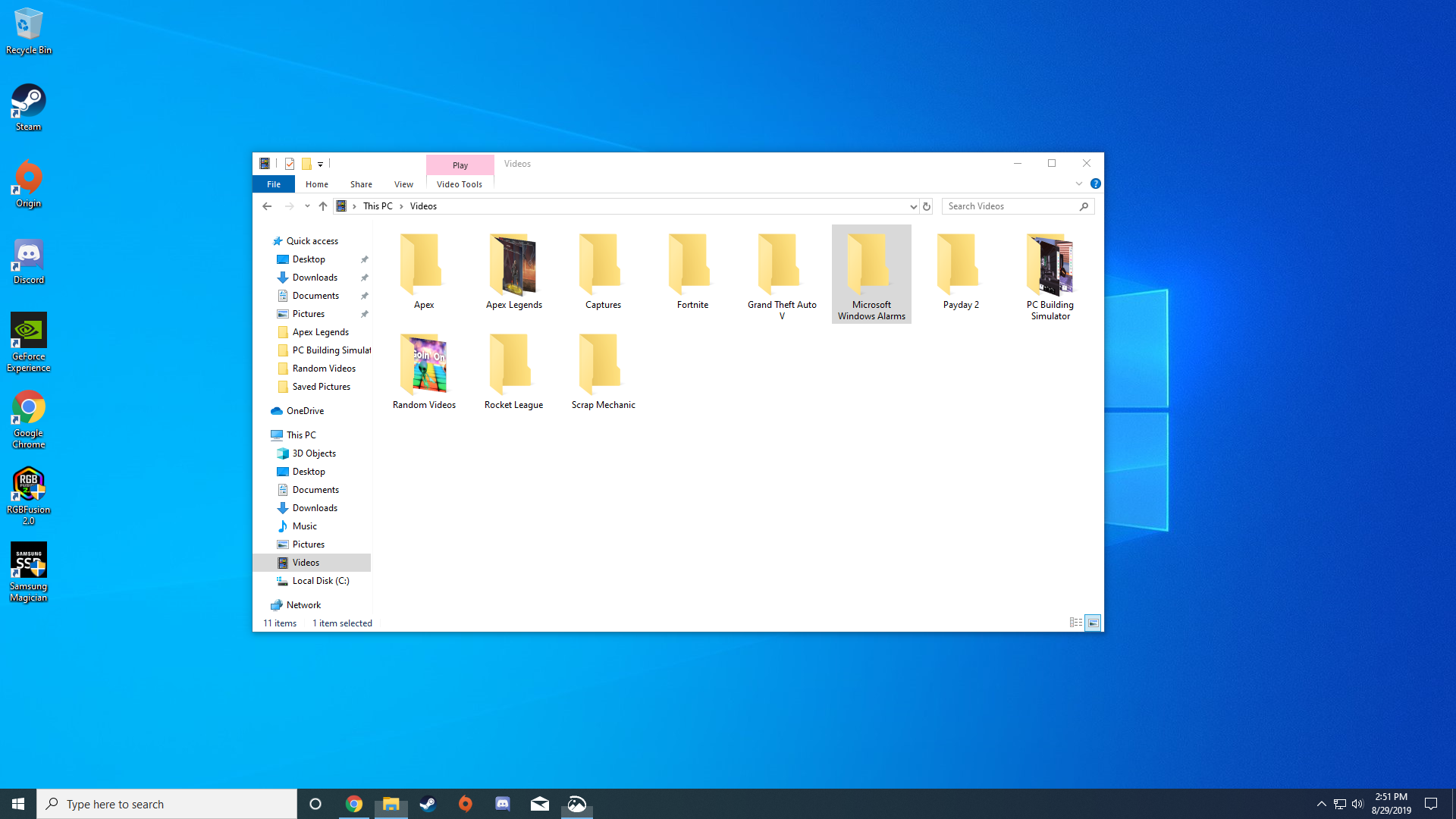Open the File menu
This screenshot has height=819, width=1456.
[274, 184]
